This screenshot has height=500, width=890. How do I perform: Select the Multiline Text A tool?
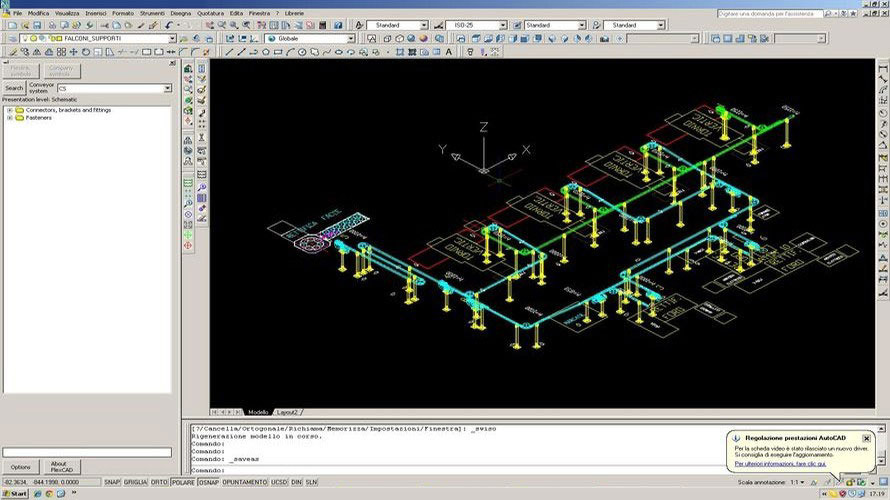[x=448, y=52]
